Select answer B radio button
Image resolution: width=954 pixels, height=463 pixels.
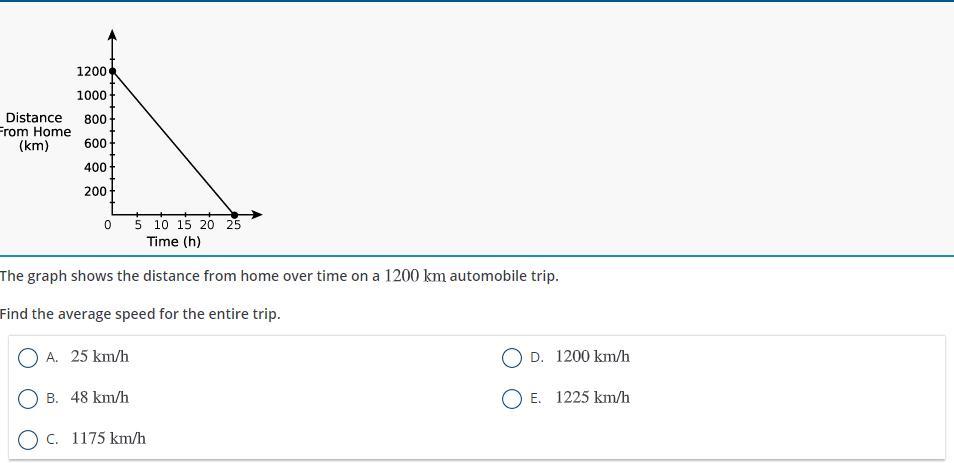click(x=28, y=399)
